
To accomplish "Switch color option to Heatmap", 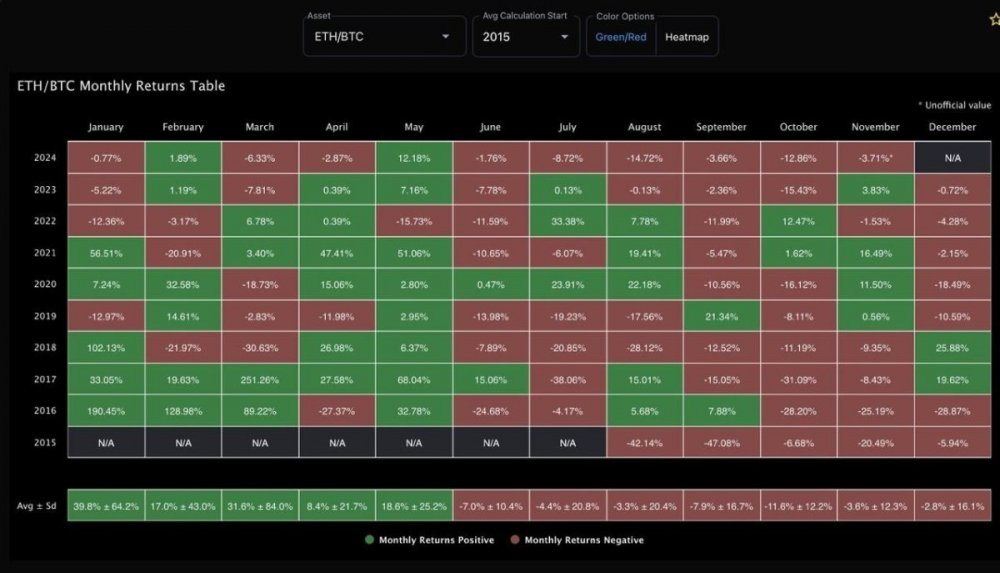I will pos(687,37).
